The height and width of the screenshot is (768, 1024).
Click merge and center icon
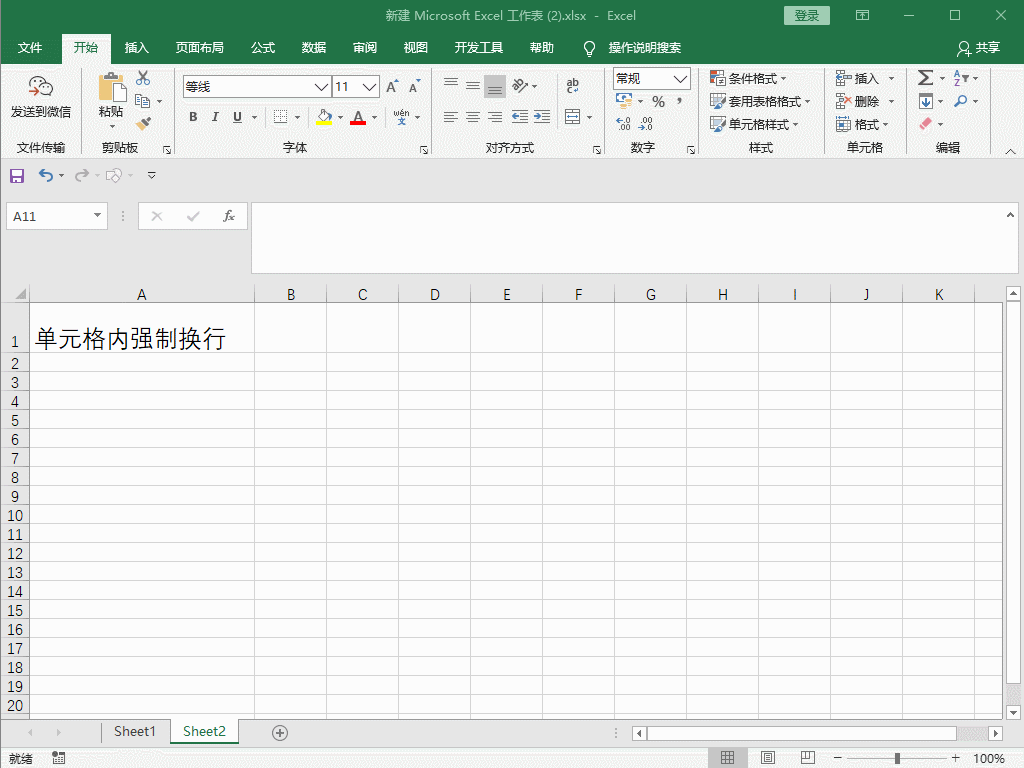pyautogui.click(x=573, y=117)
